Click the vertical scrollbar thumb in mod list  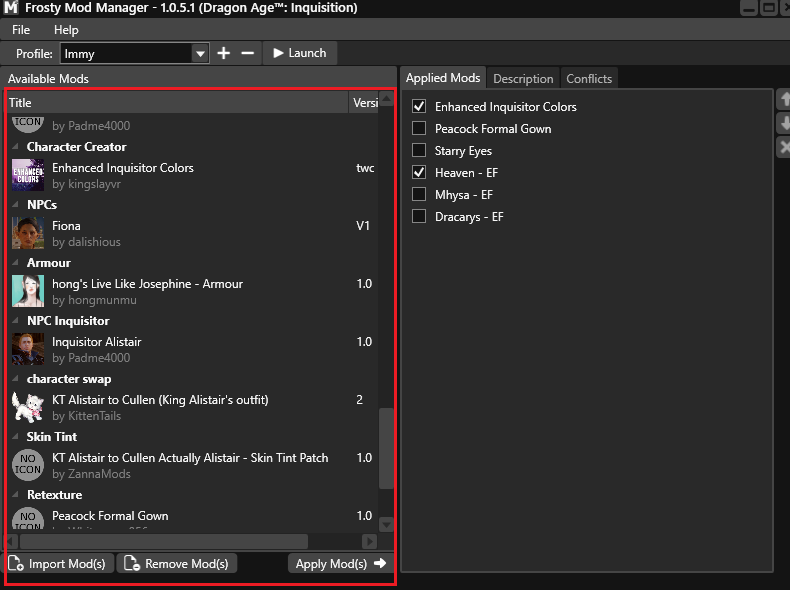click(386, 448)
